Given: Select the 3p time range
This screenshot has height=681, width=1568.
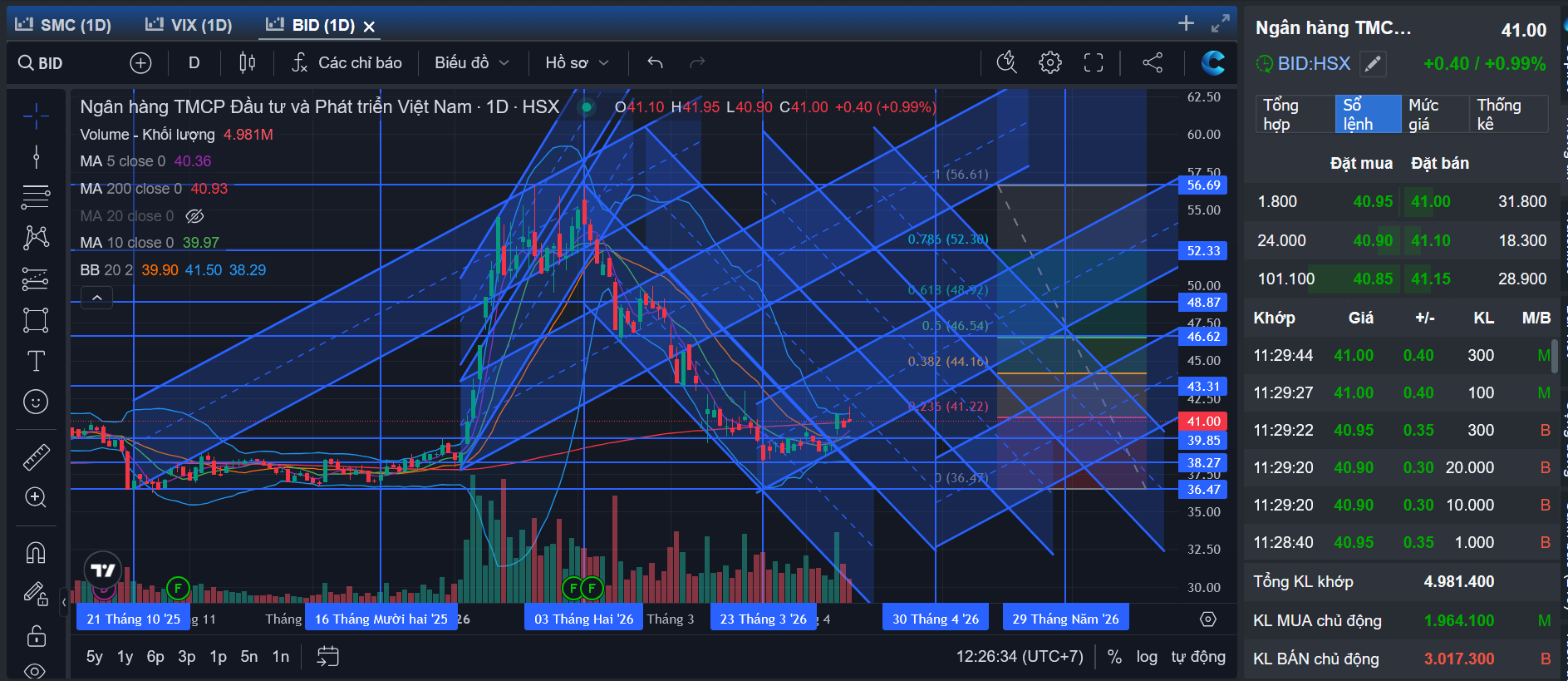Looking at the screenshot, I should coord(187,657).
